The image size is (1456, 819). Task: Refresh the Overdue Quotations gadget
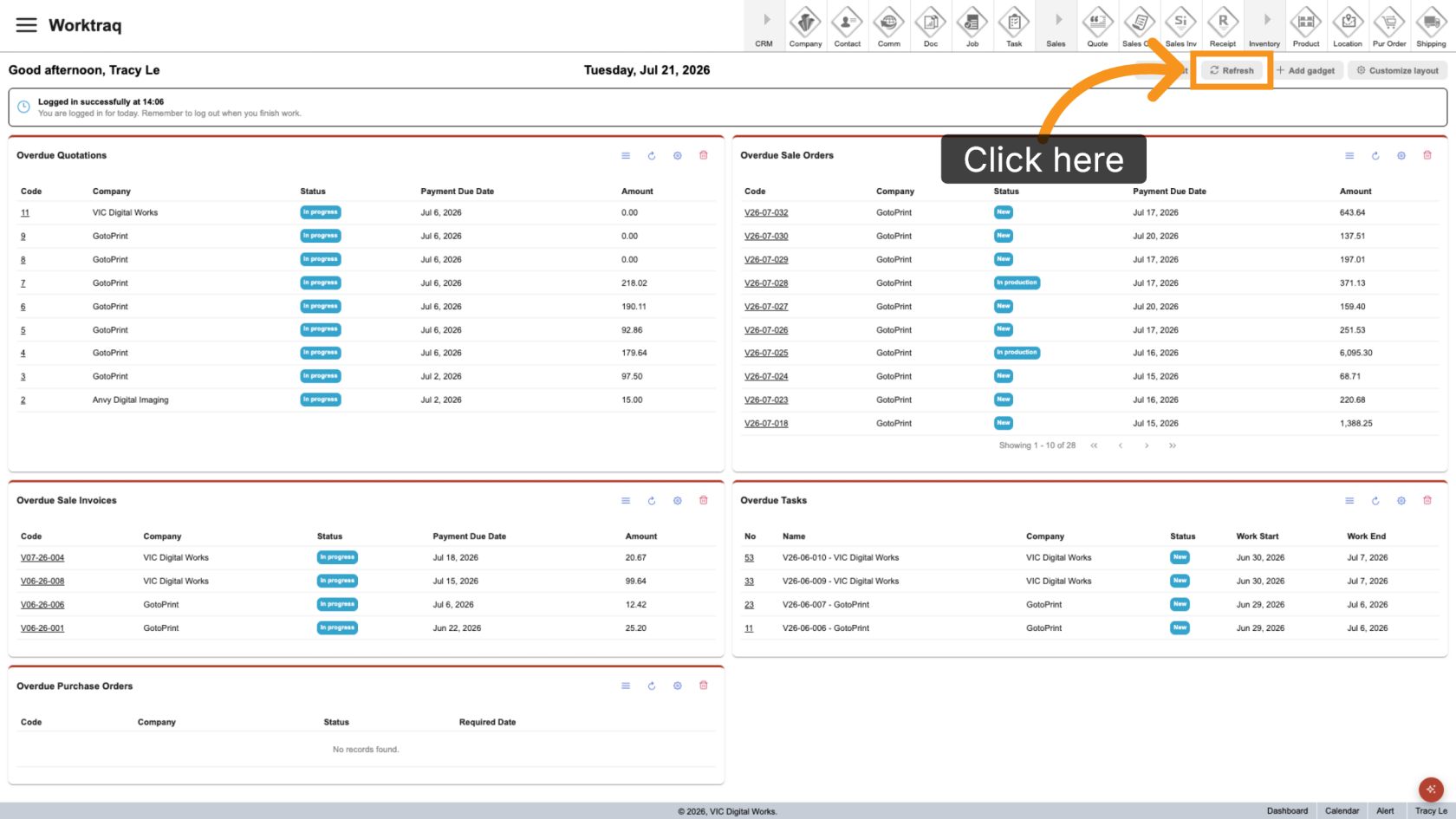pyautogui.click(x=652, y=156)
